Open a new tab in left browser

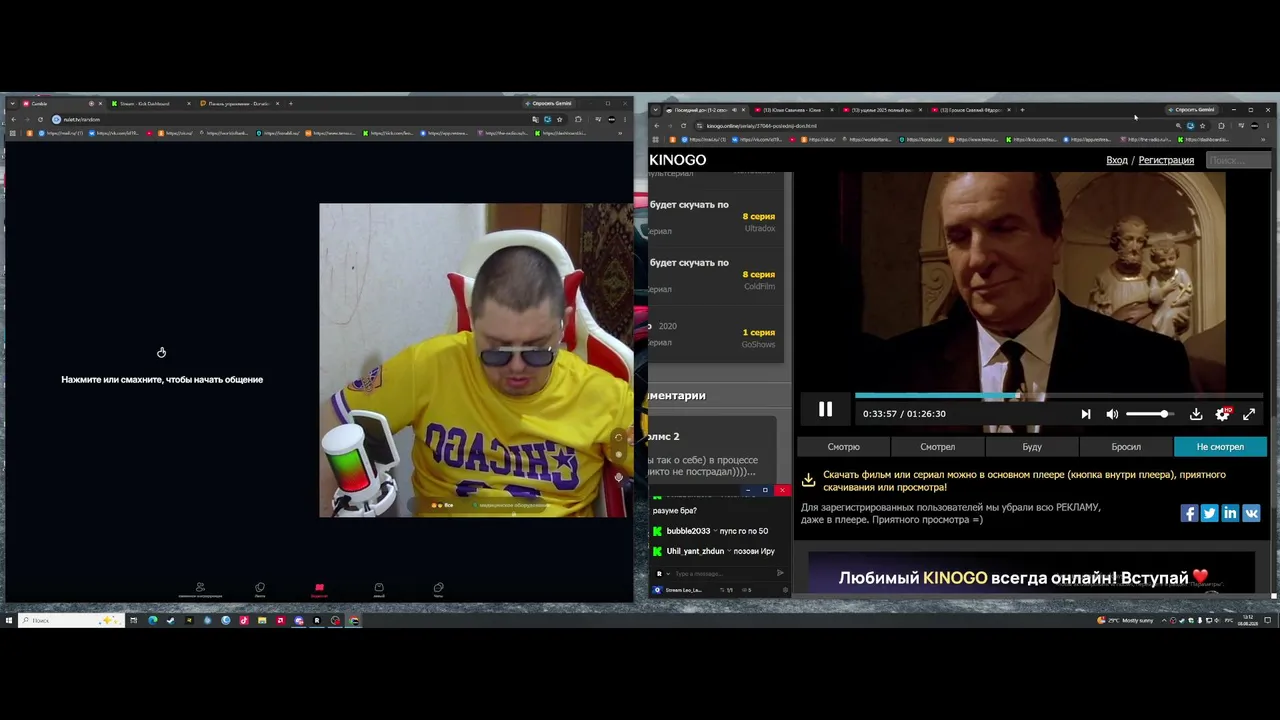(291, 104)
